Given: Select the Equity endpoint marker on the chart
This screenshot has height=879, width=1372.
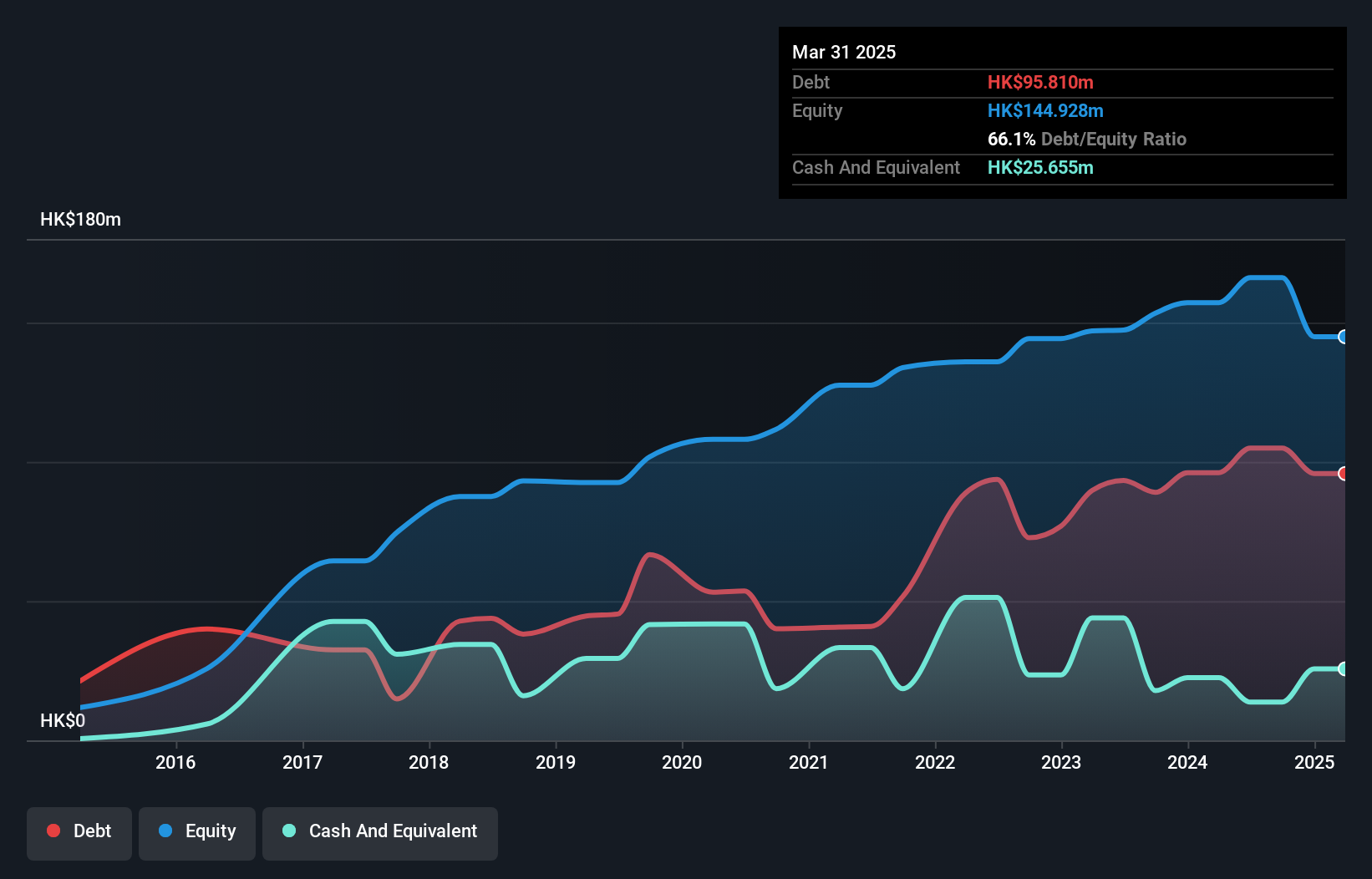Looking at the screenshot, I should click(x=1344, y=337).
